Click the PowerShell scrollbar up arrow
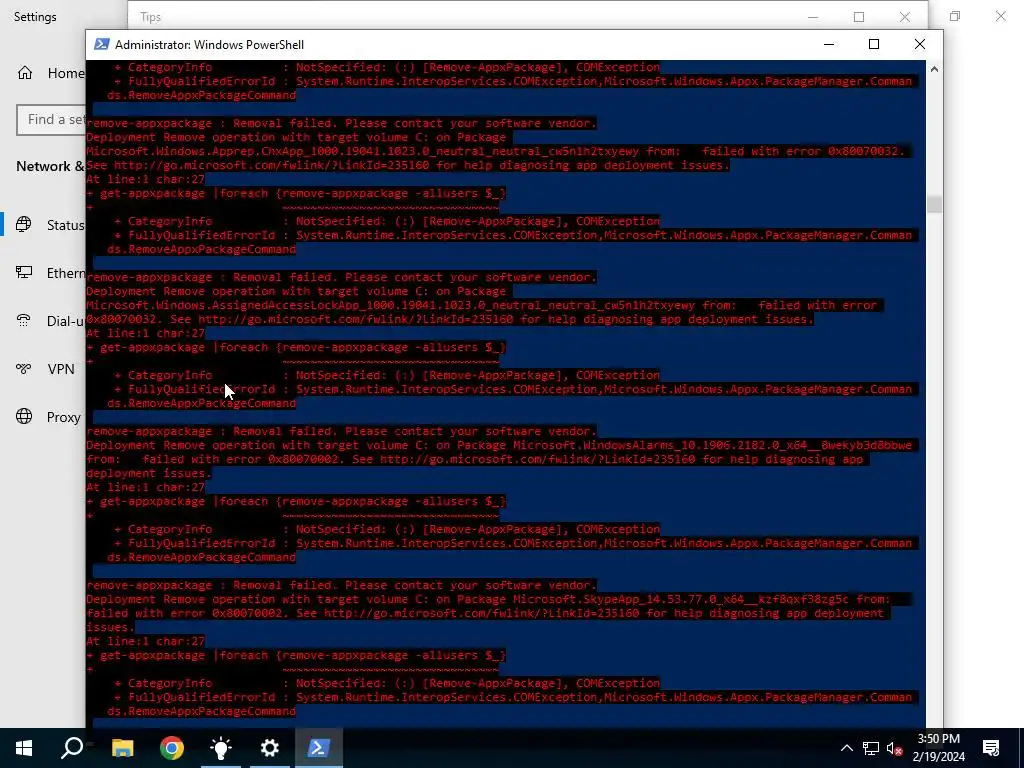The height and width of the screenshot is (768, 1024). 935,69
